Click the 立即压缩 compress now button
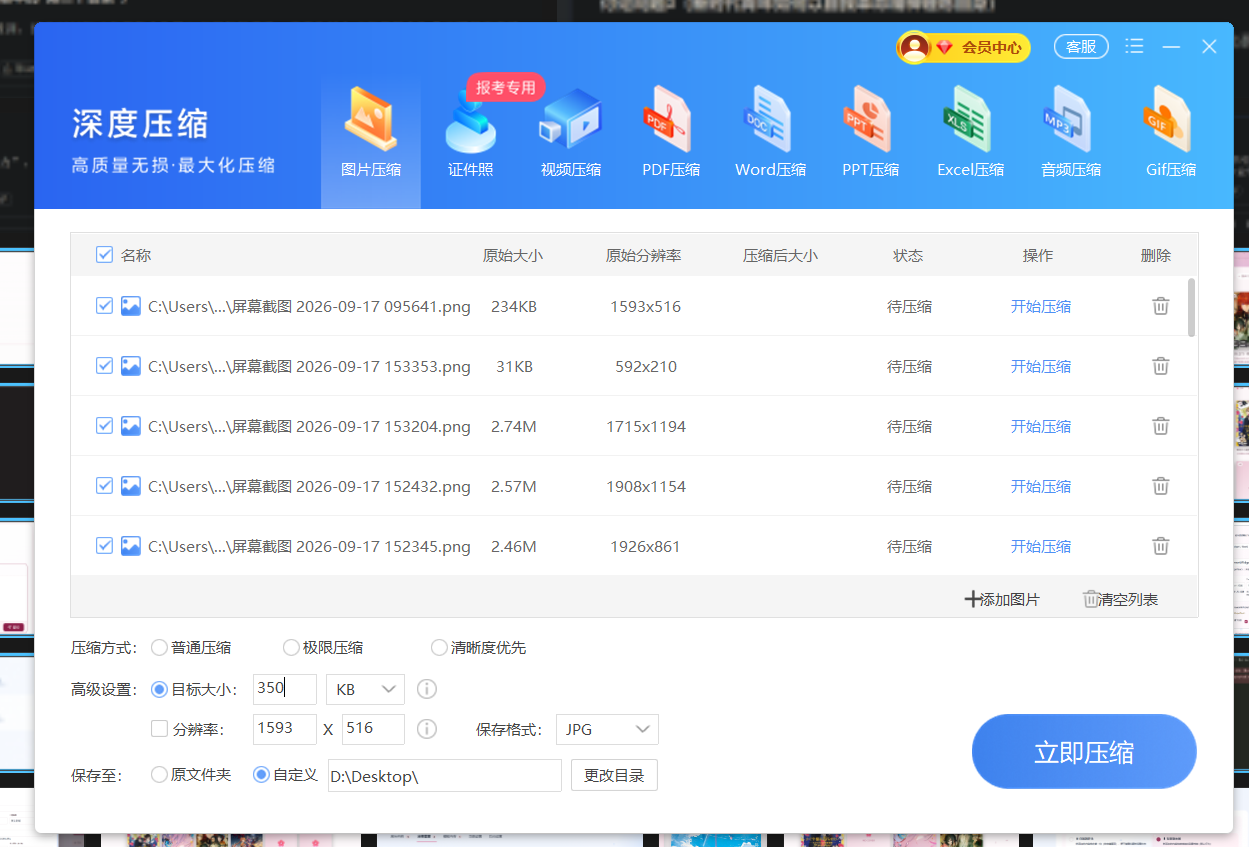Viewport: 1249px width, 847px height. tap(1084, 752)
